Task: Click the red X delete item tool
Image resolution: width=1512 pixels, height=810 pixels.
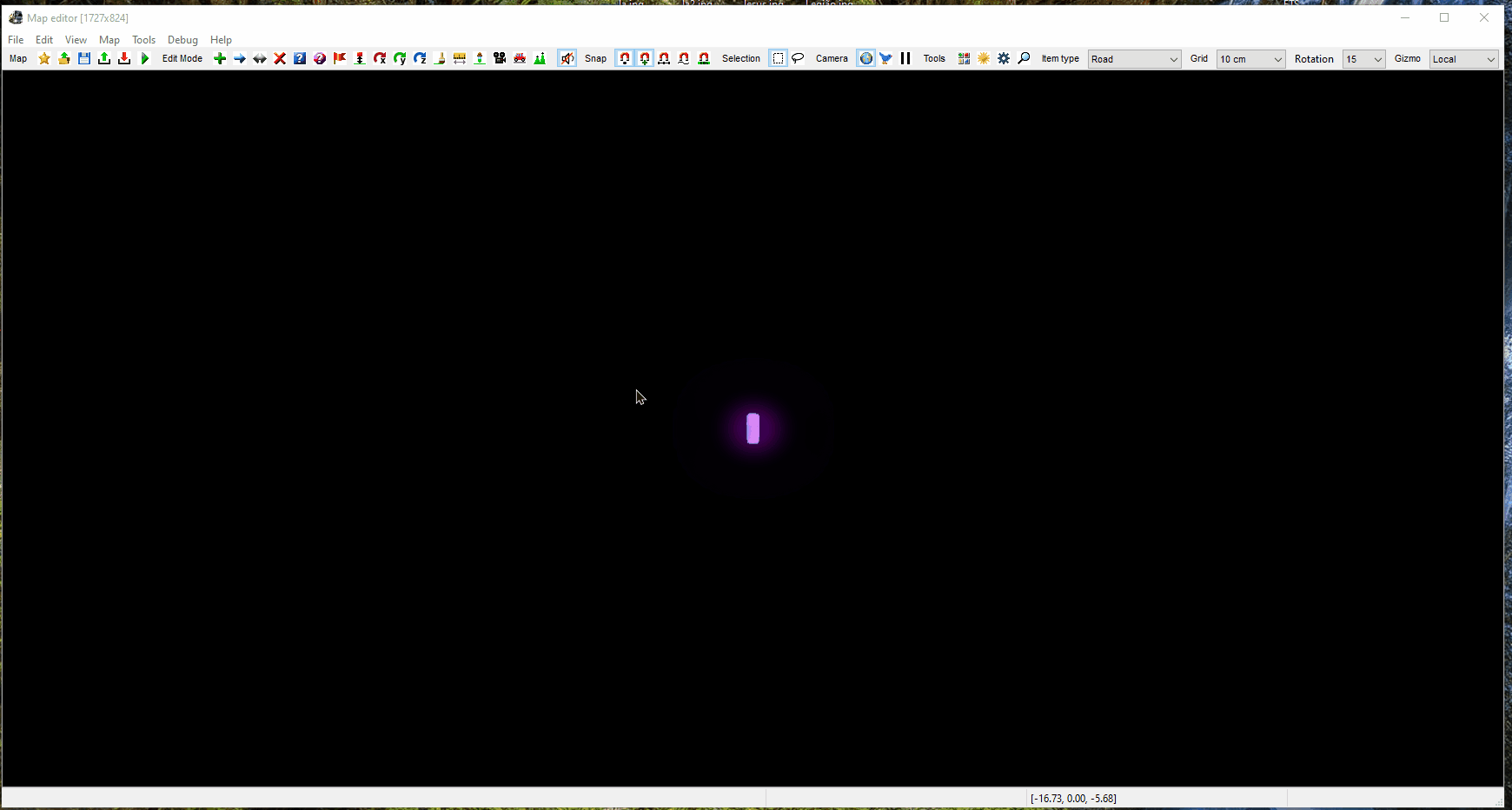Action: click(x=280, y=58)
